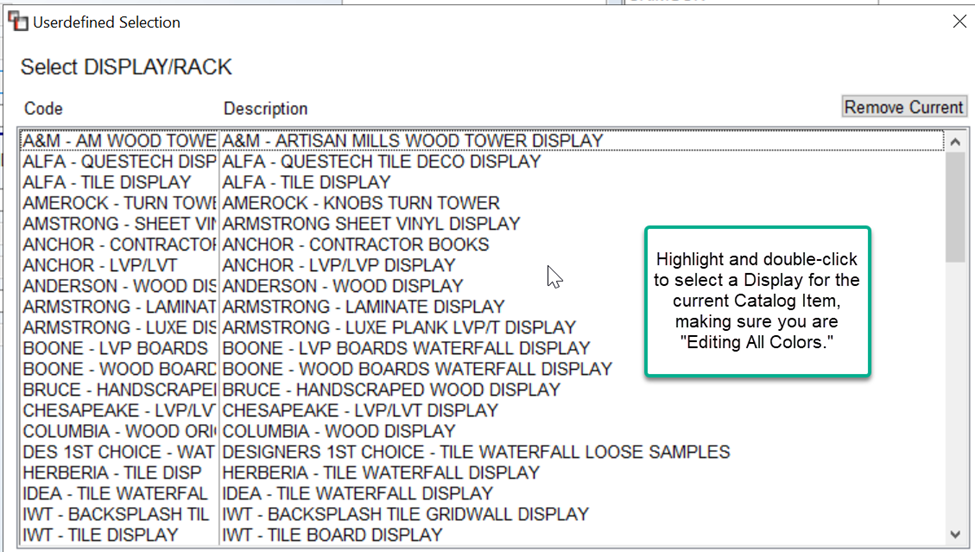Select BOONE - WOOD BOARDS WATERFALL DISPLAY row
Viewport: 975px width, 552px height.
482,369
